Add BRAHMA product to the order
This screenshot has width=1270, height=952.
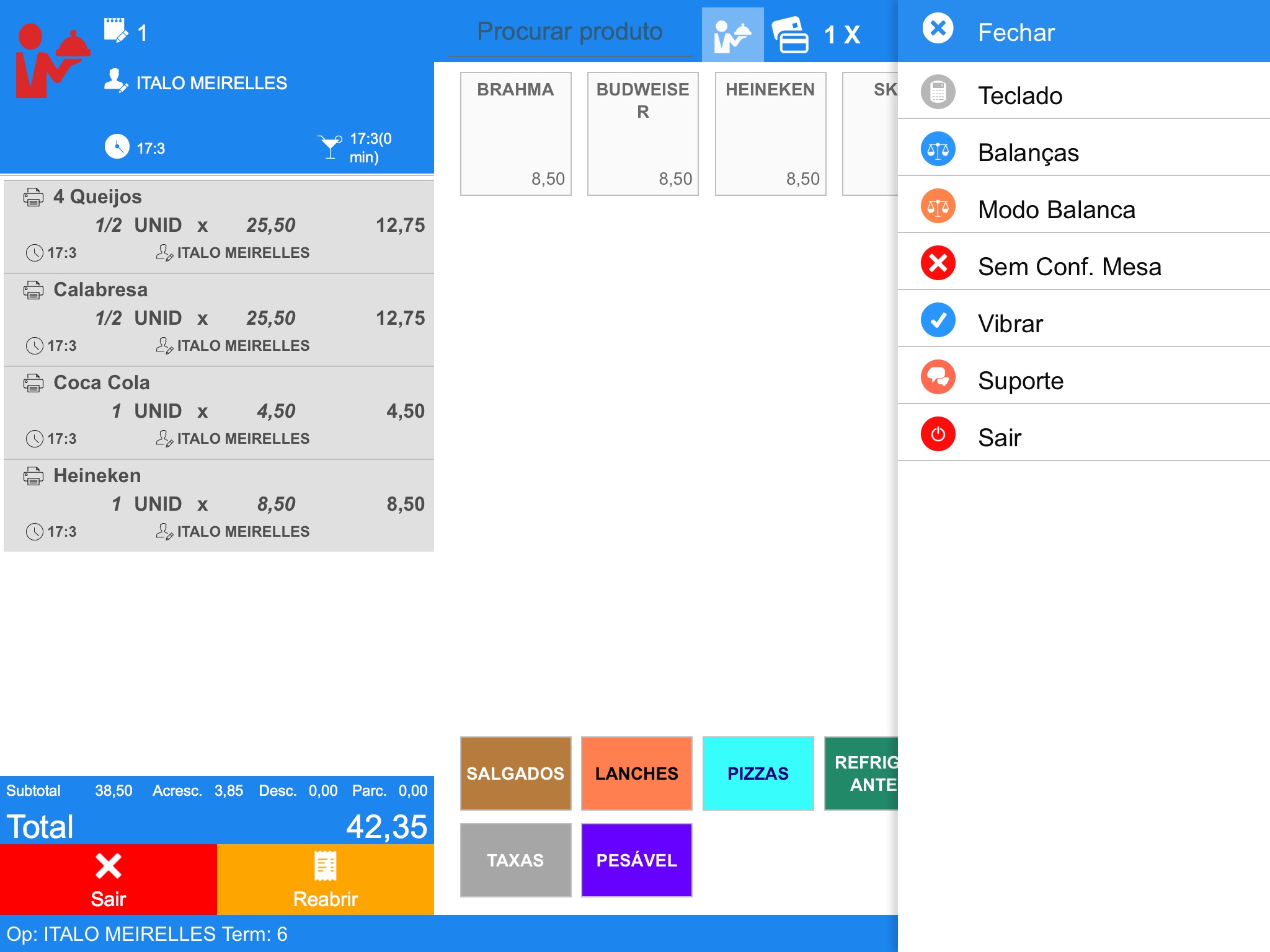(516, 134)
